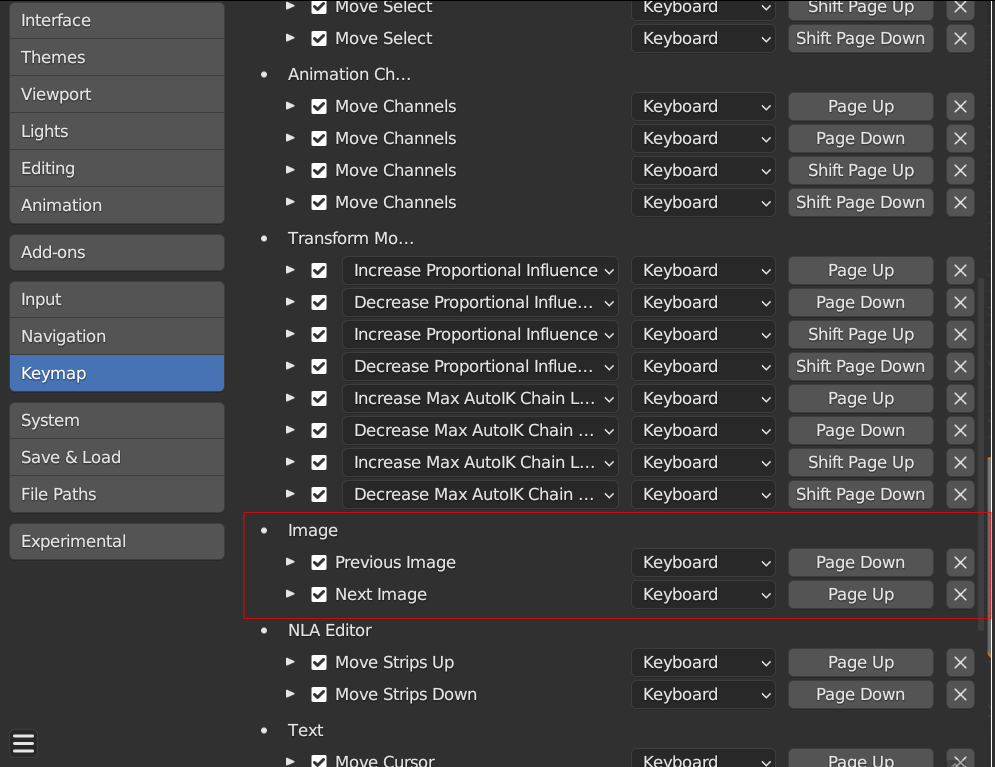Remove the Move Strips Down shortcut
Screen dimensions: 995x767
[x=959, y=694]
